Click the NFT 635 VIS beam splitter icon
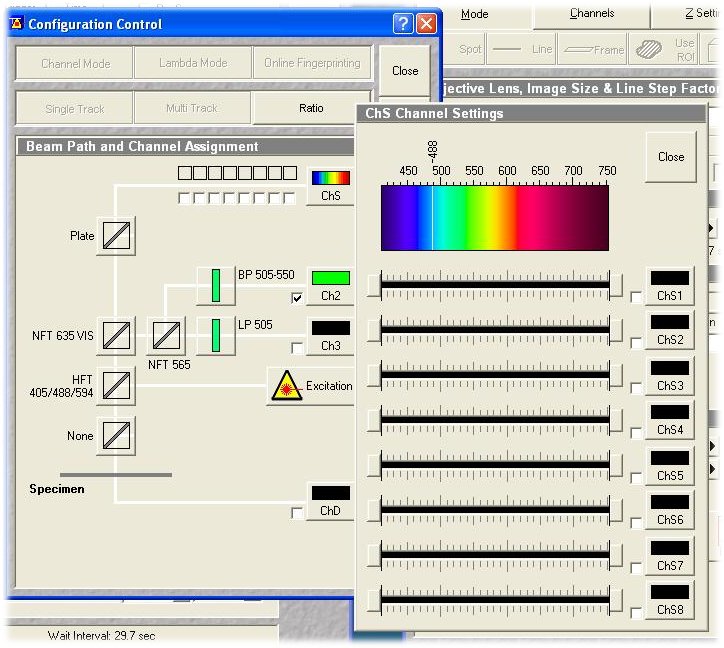724x648 pixels. coord(116,336)
